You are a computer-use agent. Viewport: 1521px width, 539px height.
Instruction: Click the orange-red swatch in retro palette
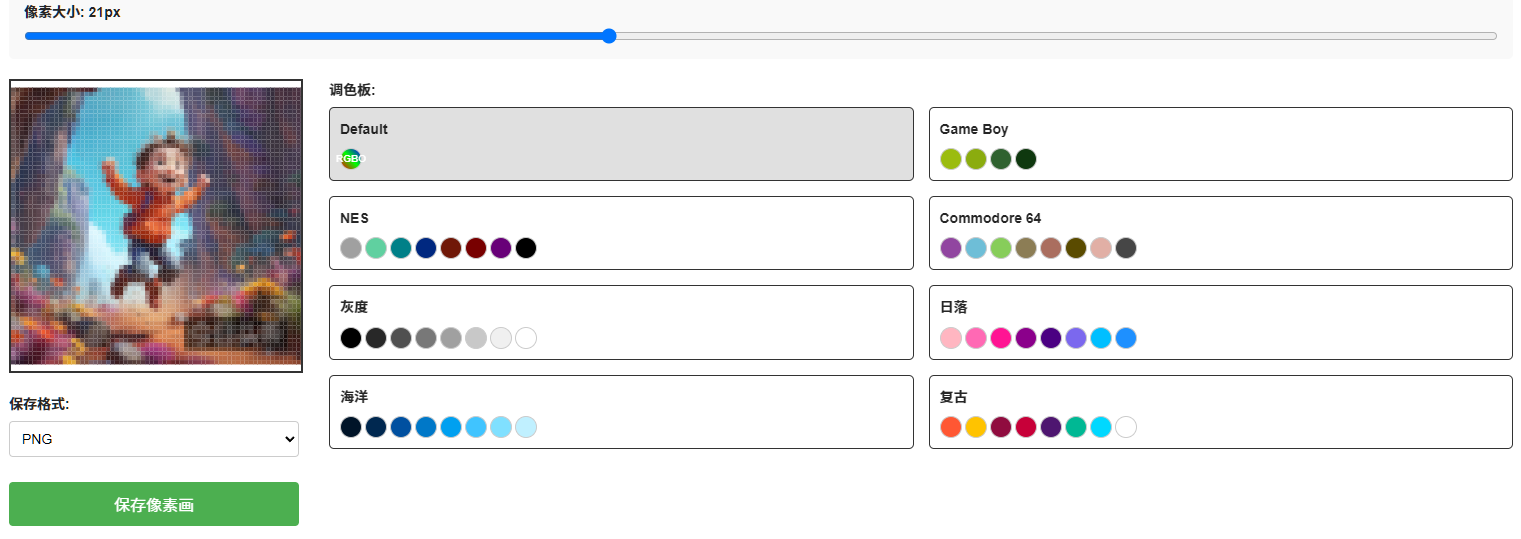tap(951, 427)
